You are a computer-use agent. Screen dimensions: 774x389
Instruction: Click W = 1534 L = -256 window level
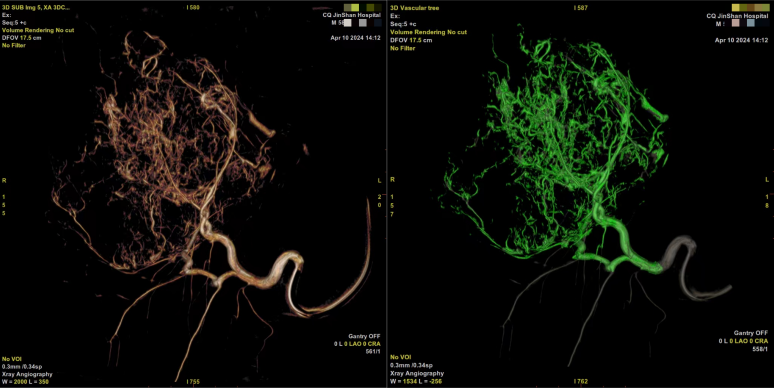coord(415,381)
